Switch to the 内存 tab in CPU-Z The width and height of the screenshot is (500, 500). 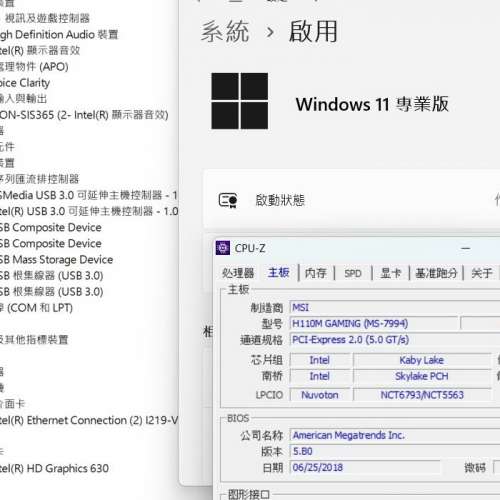pyautogui.click(x=315, y=273)
